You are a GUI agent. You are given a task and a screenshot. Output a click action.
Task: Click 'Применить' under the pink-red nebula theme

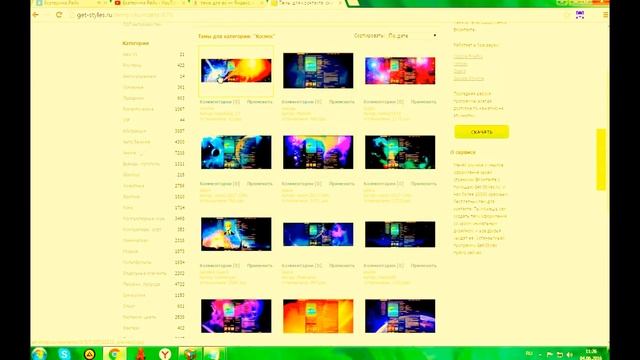coord(424,102)
